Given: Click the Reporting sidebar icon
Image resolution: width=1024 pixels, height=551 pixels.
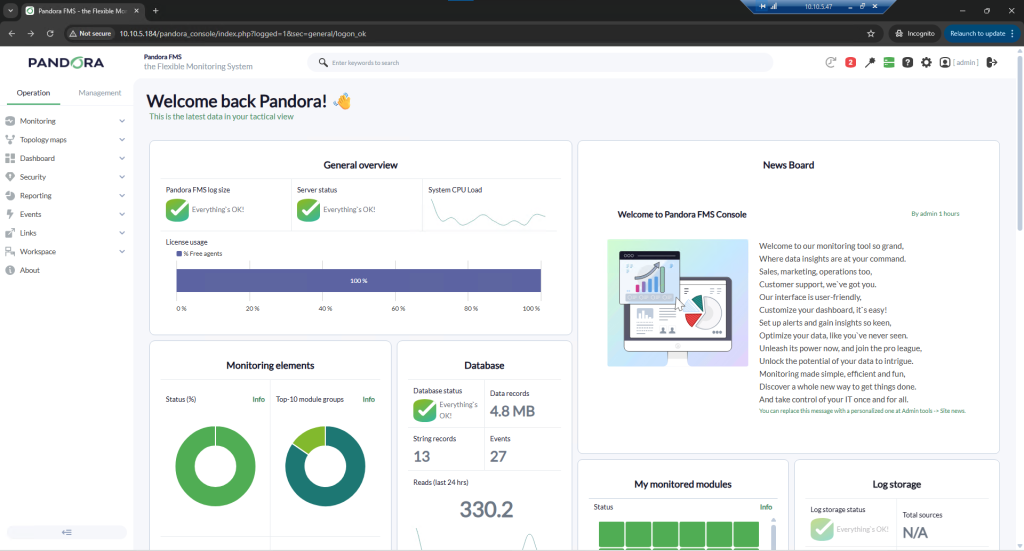Looking at the screenshot, I should click(x=10, y=195).
